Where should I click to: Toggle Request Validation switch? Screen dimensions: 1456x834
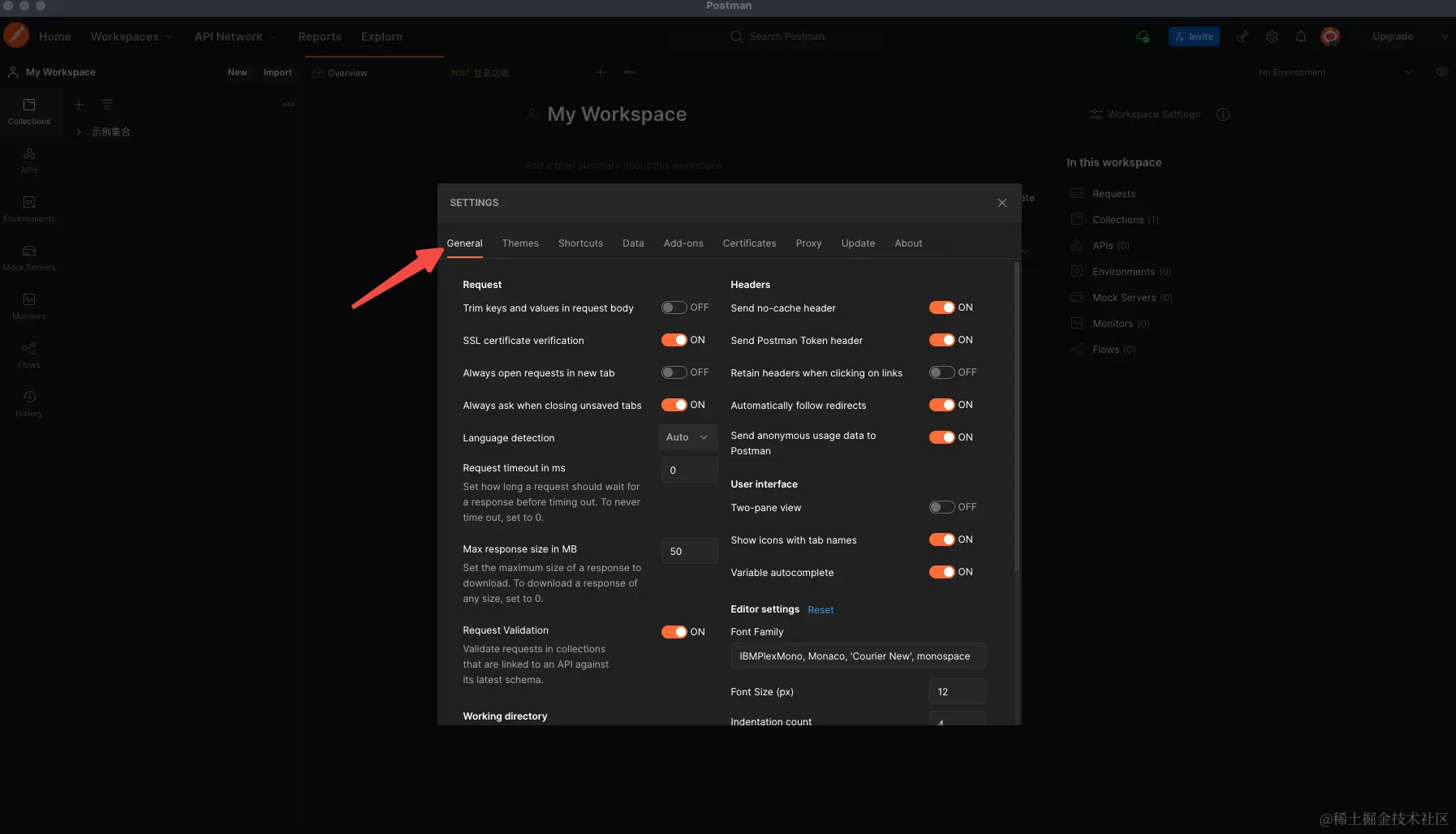pos(674,632)
